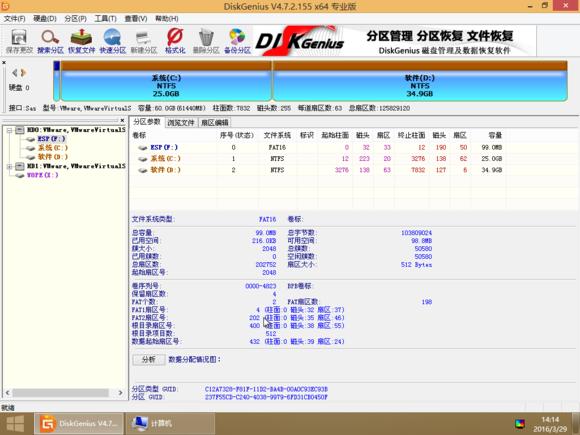Launch the Recover Files tool
This screenshot has width=580, height=435.
81,41
